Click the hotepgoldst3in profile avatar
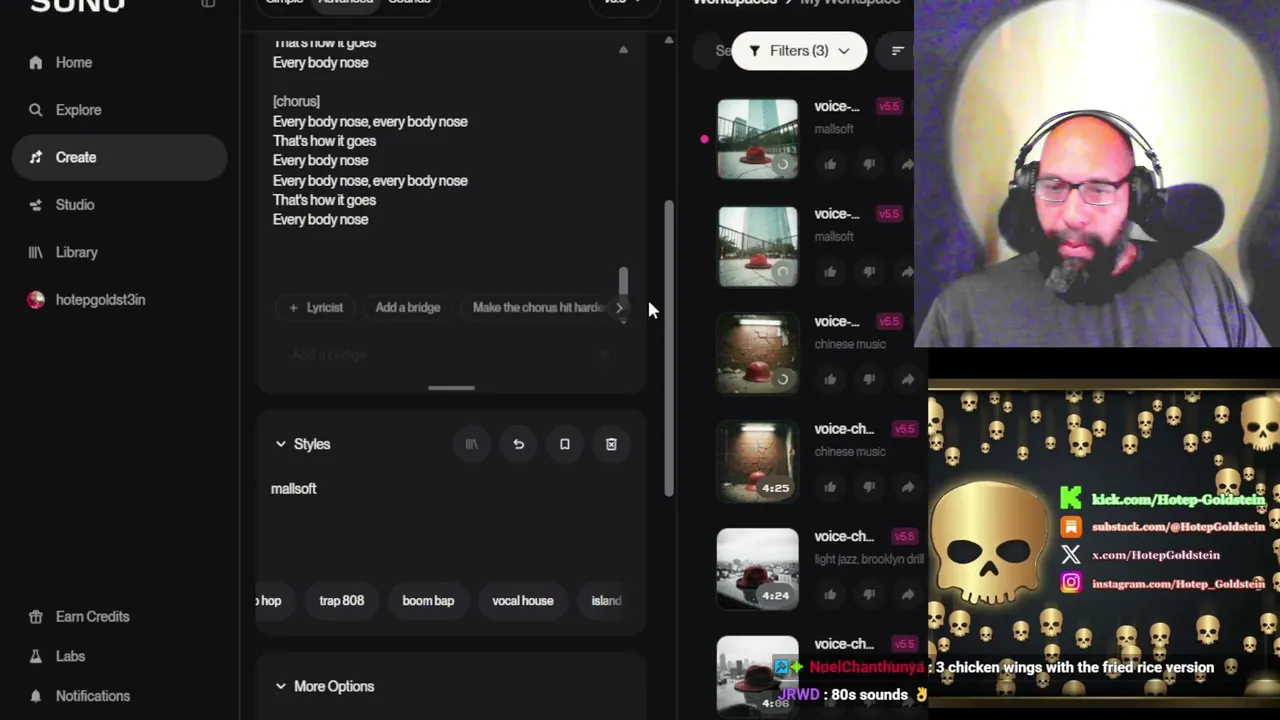 tap(36, 300)
